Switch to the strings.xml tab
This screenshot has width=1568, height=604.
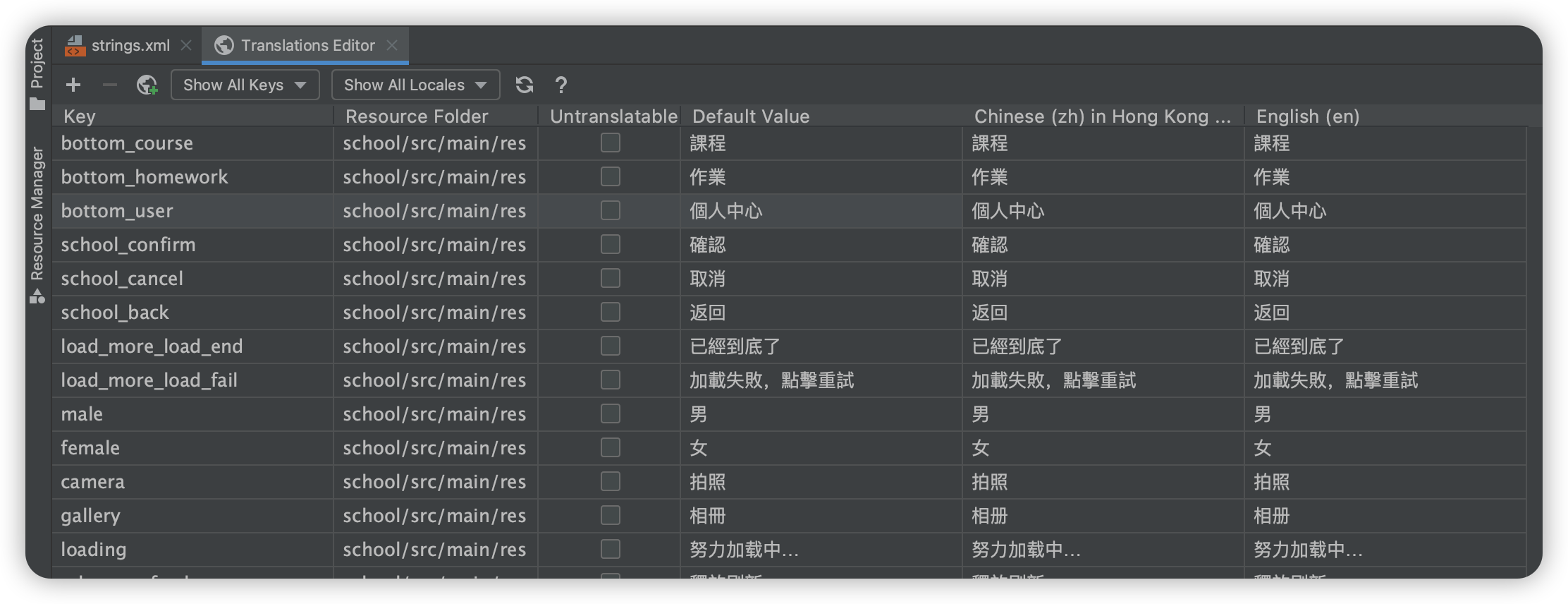coord(128,46)
